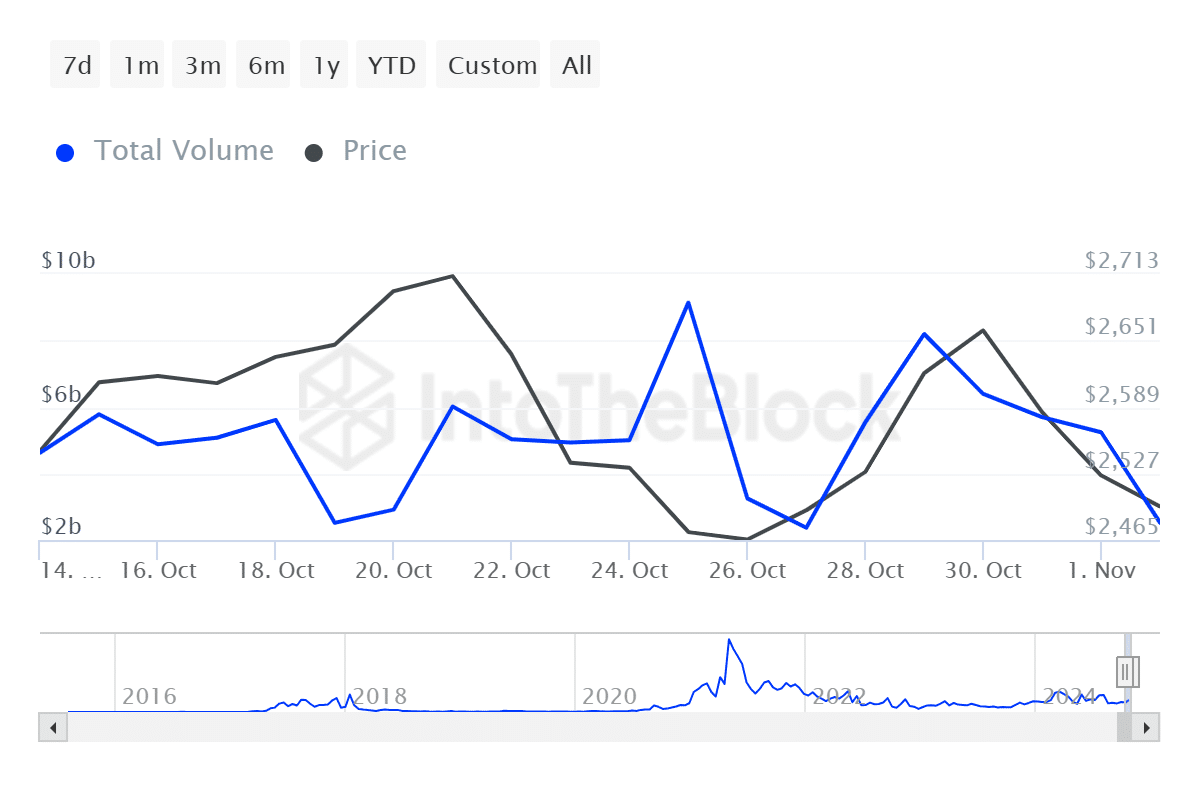Image resolution: width=1200 pixels, height=800 pixels.
Task: Toggle the Price series legend
Action: point(374,151)
